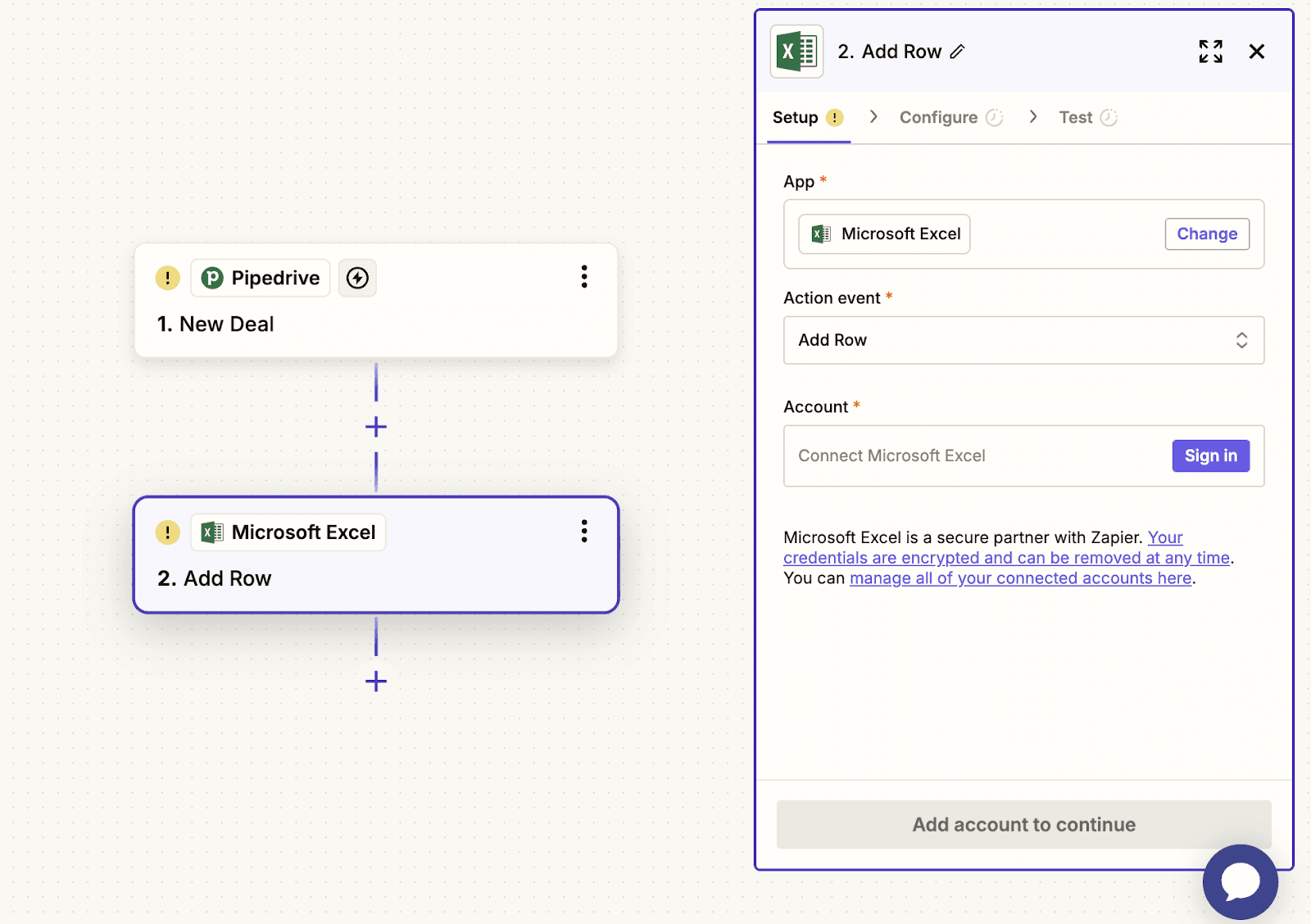Select the 1. New Deal step card
This screenshot has height=924, width=1311.
click(x=376, y=300)
